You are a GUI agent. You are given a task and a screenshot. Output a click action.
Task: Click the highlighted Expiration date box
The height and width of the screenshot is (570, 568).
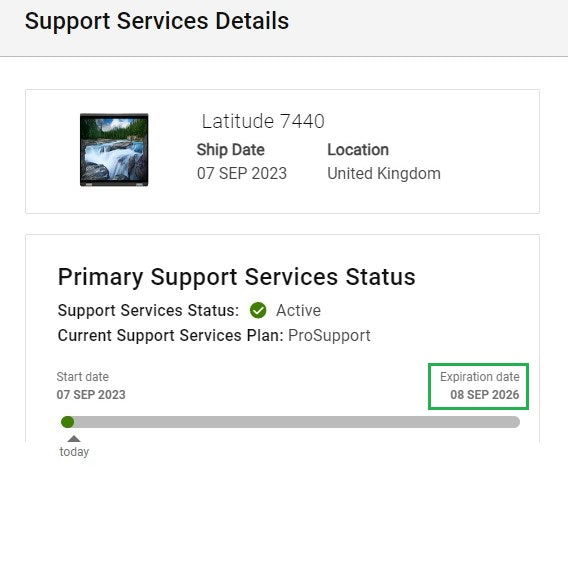[479, 386]
